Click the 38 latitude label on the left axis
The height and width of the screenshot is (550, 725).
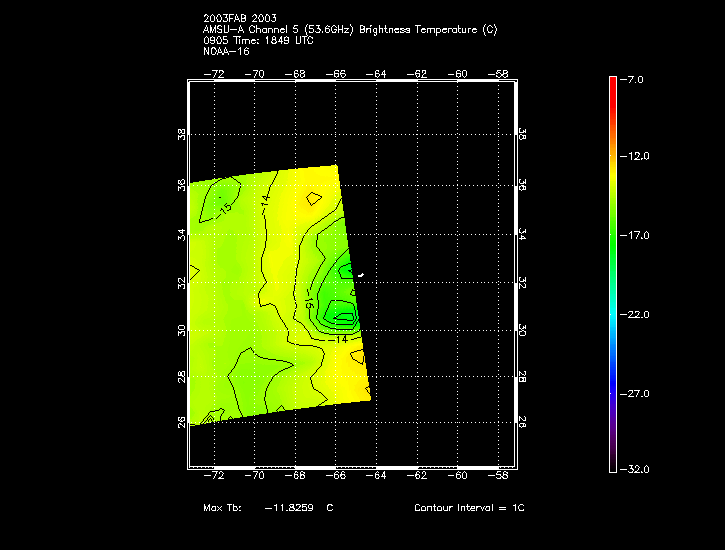click(182, 134)
